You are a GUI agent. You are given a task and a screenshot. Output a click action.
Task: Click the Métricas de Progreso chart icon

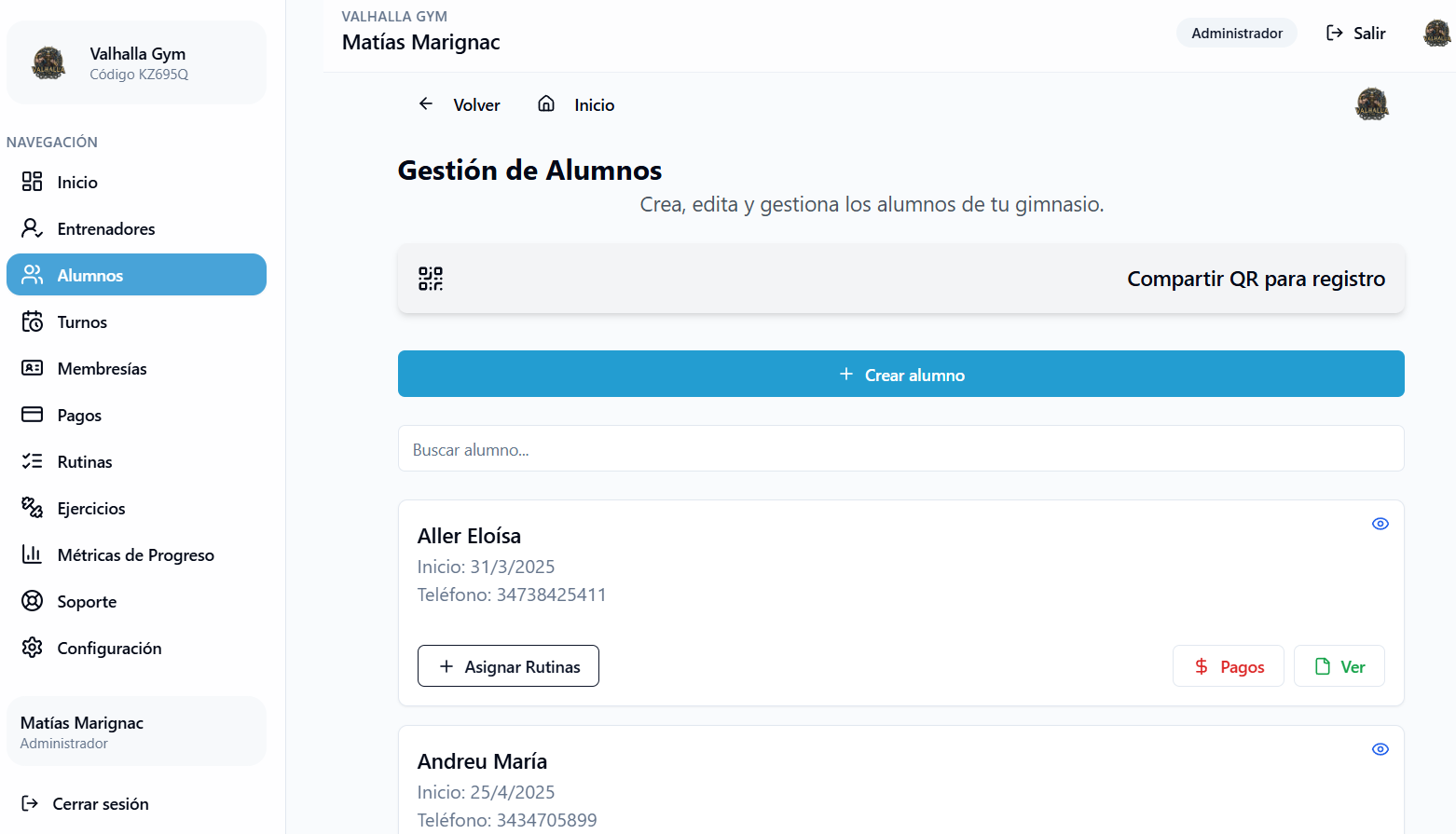pos(32,554)
